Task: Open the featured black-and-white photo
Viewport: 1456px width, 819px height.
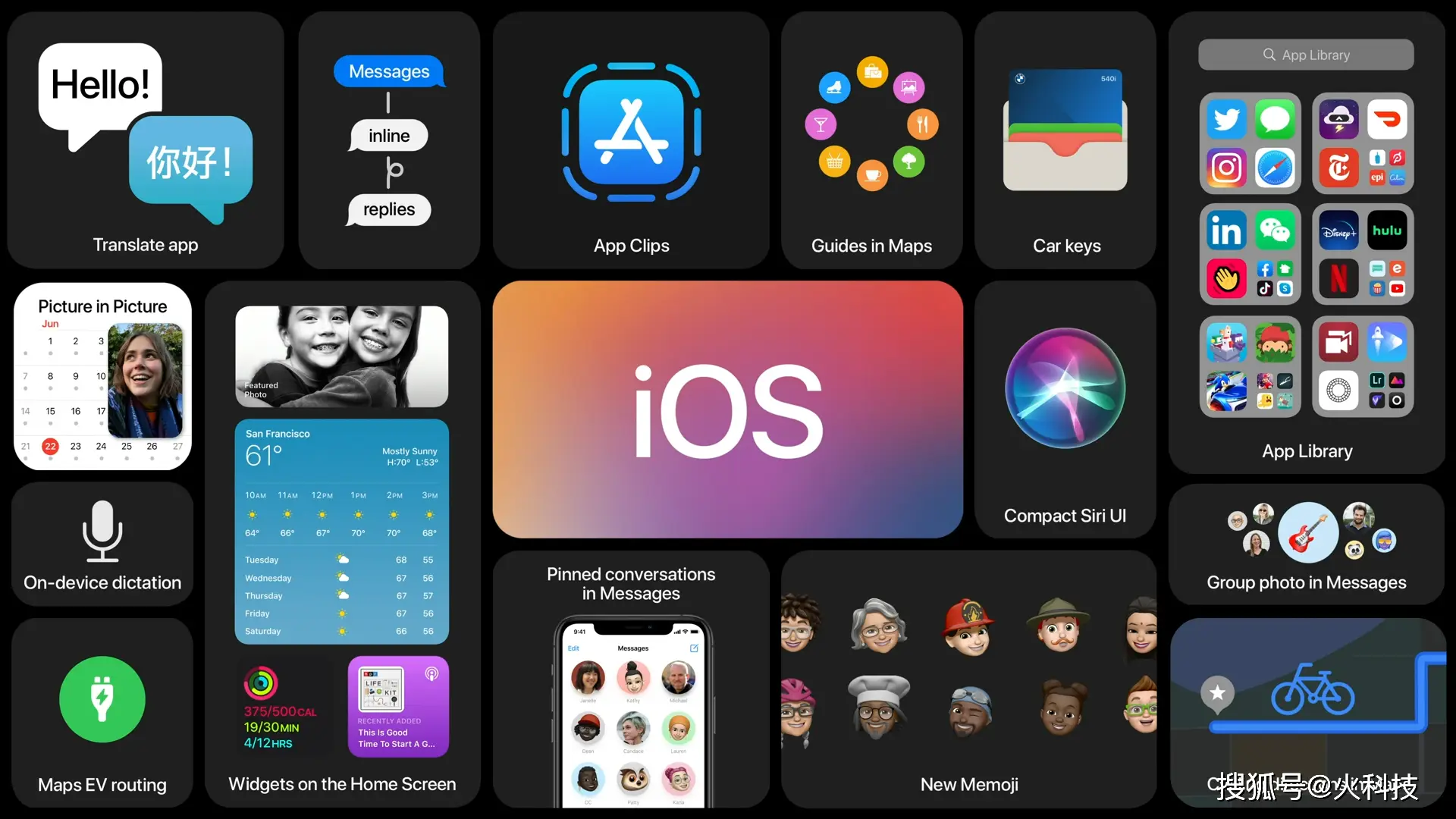Action: (342, 355)
